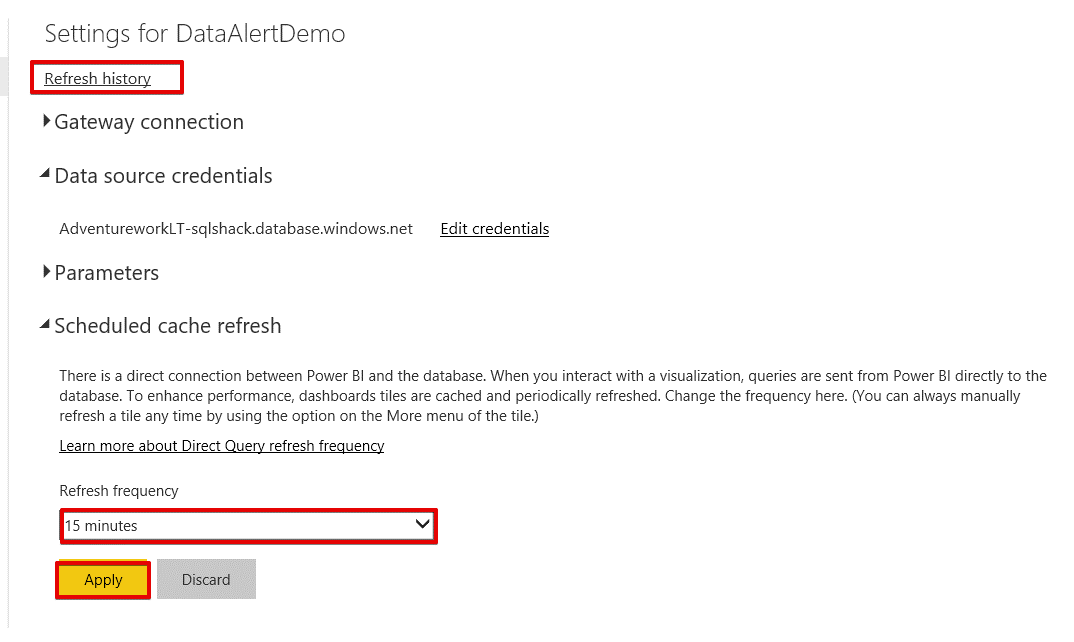
Task: Click the Settings for DataAlertDemo title
Action: point(195,33)
